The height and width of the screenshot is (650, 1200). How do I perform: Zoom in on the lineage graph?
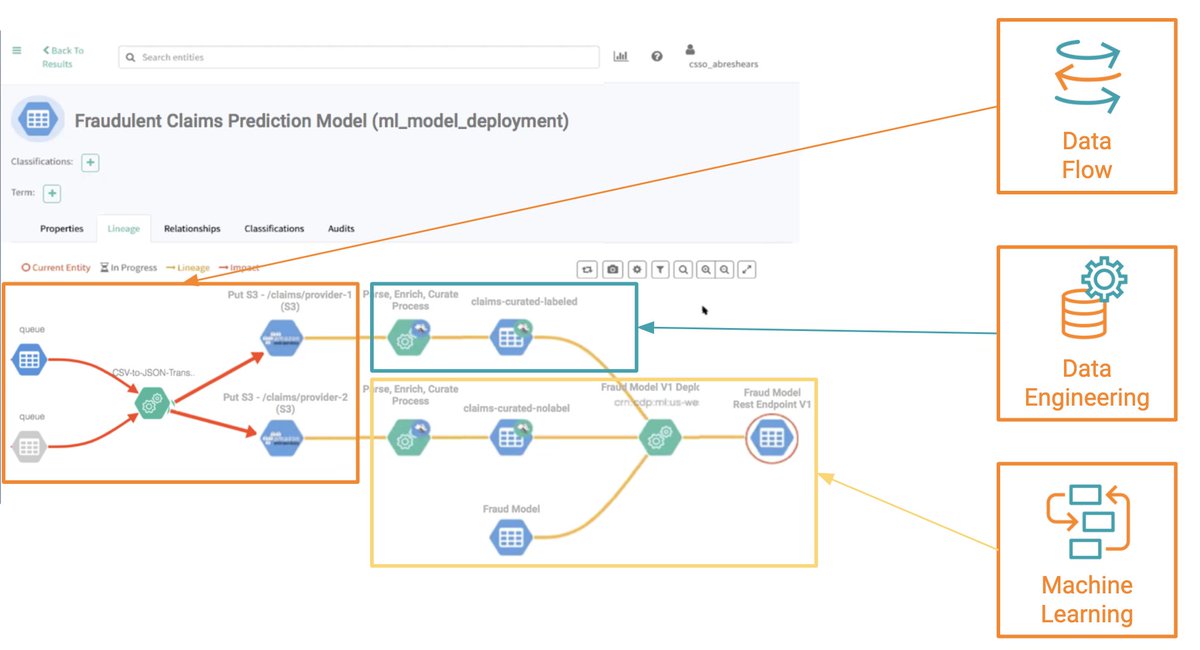[705, 269]
